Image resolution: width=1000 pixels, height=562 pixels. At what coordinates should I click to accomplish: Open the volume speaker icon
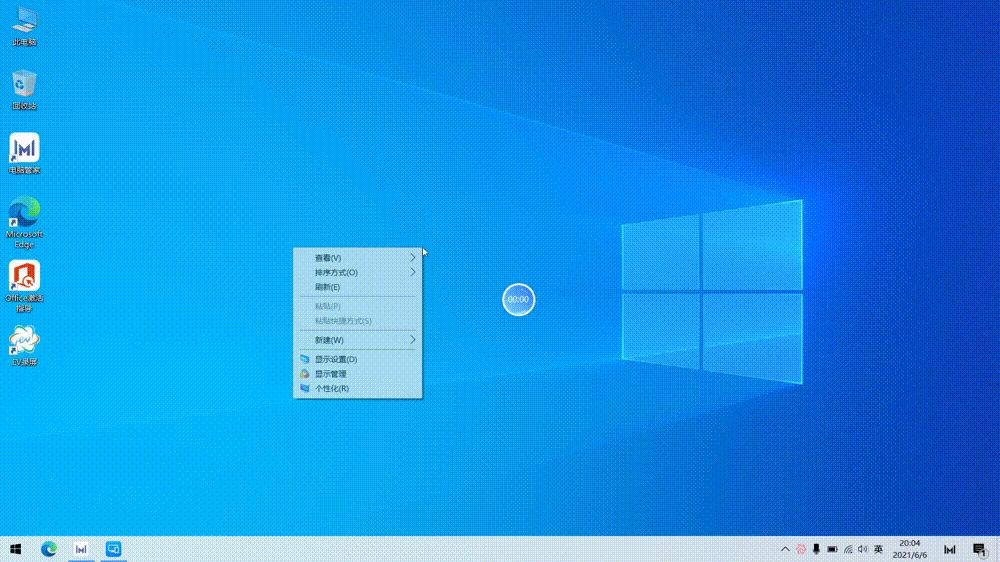pyautogui.click(x=863, y=549)
